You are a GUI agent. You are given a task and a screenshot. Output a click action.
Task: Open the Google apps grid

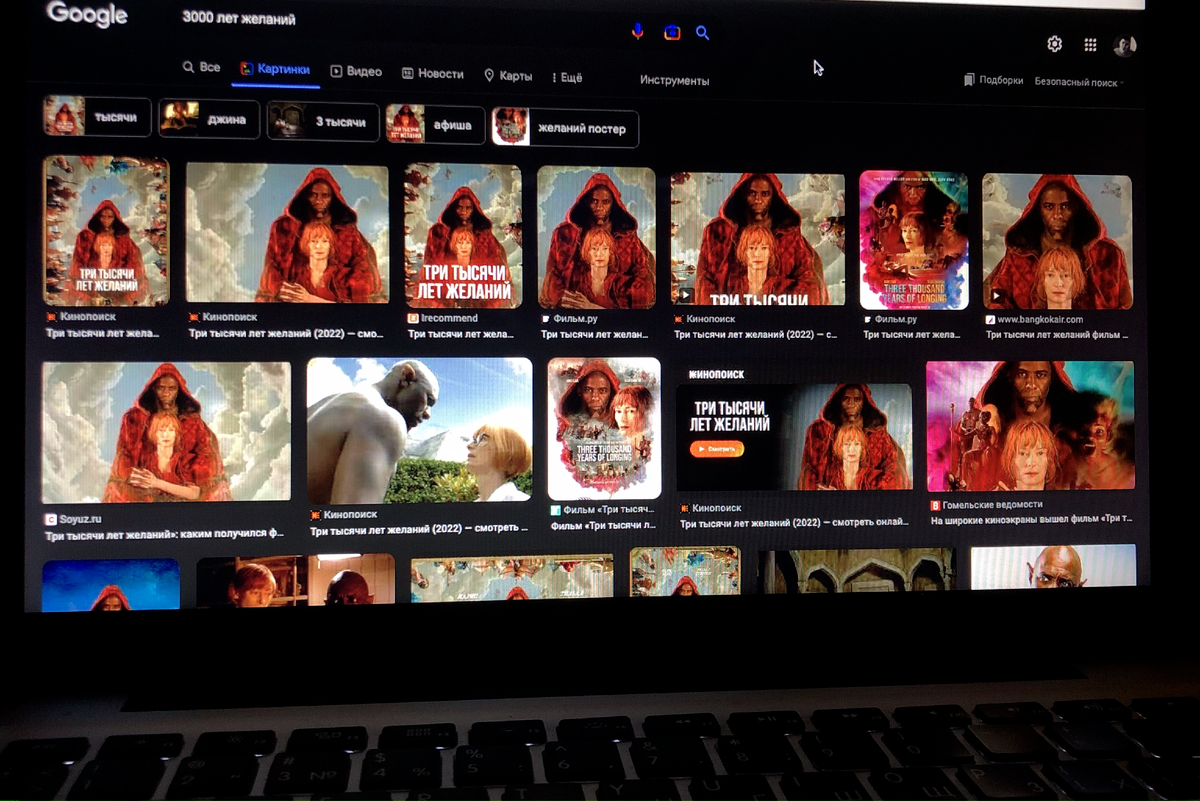point(1090,45)
